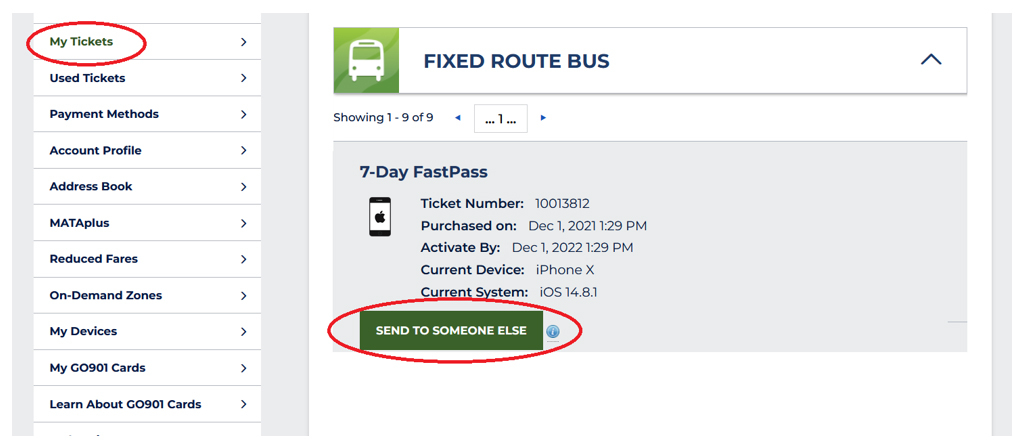Click the green bus icon
Viewport: 1027px width, 447px height.
366,60
